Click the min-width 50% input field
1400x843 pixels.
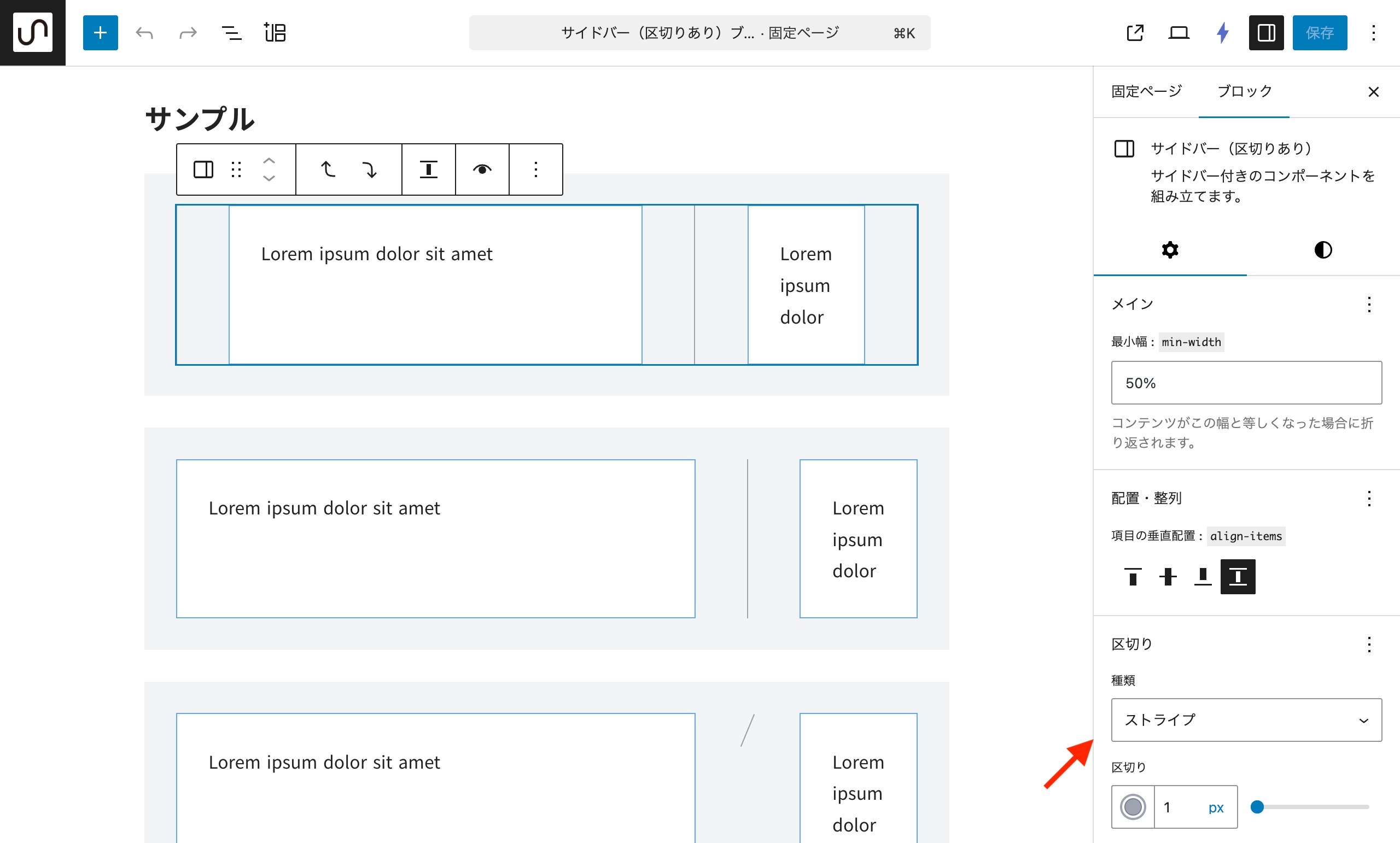coord(1246,383)
